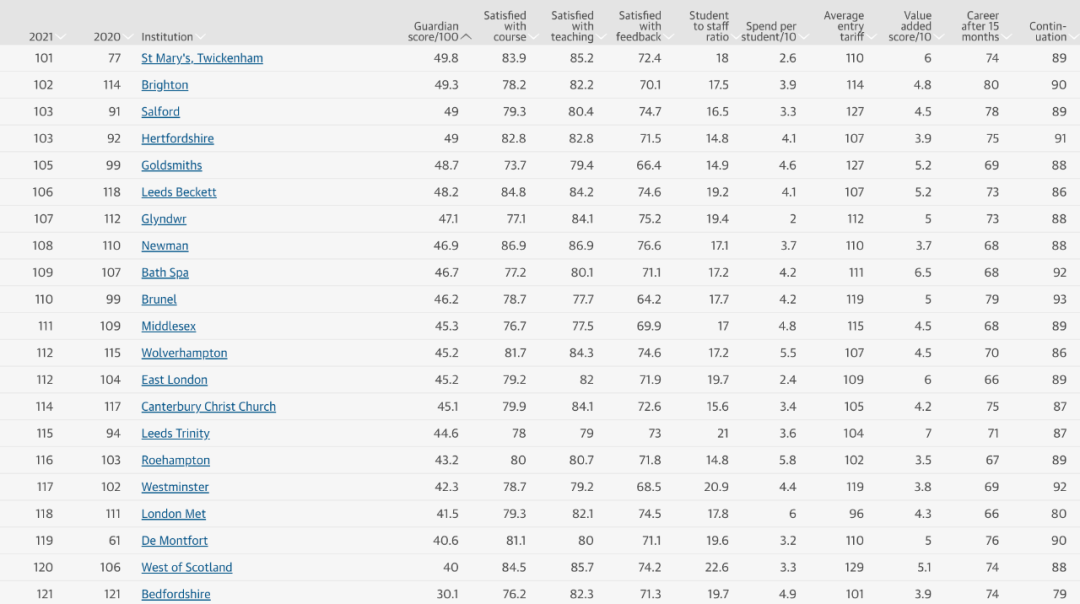Sort by Satisfied with feedback arrow
Screen dimensions: 1080x604
pyautogui.click(x=668, y=37)
